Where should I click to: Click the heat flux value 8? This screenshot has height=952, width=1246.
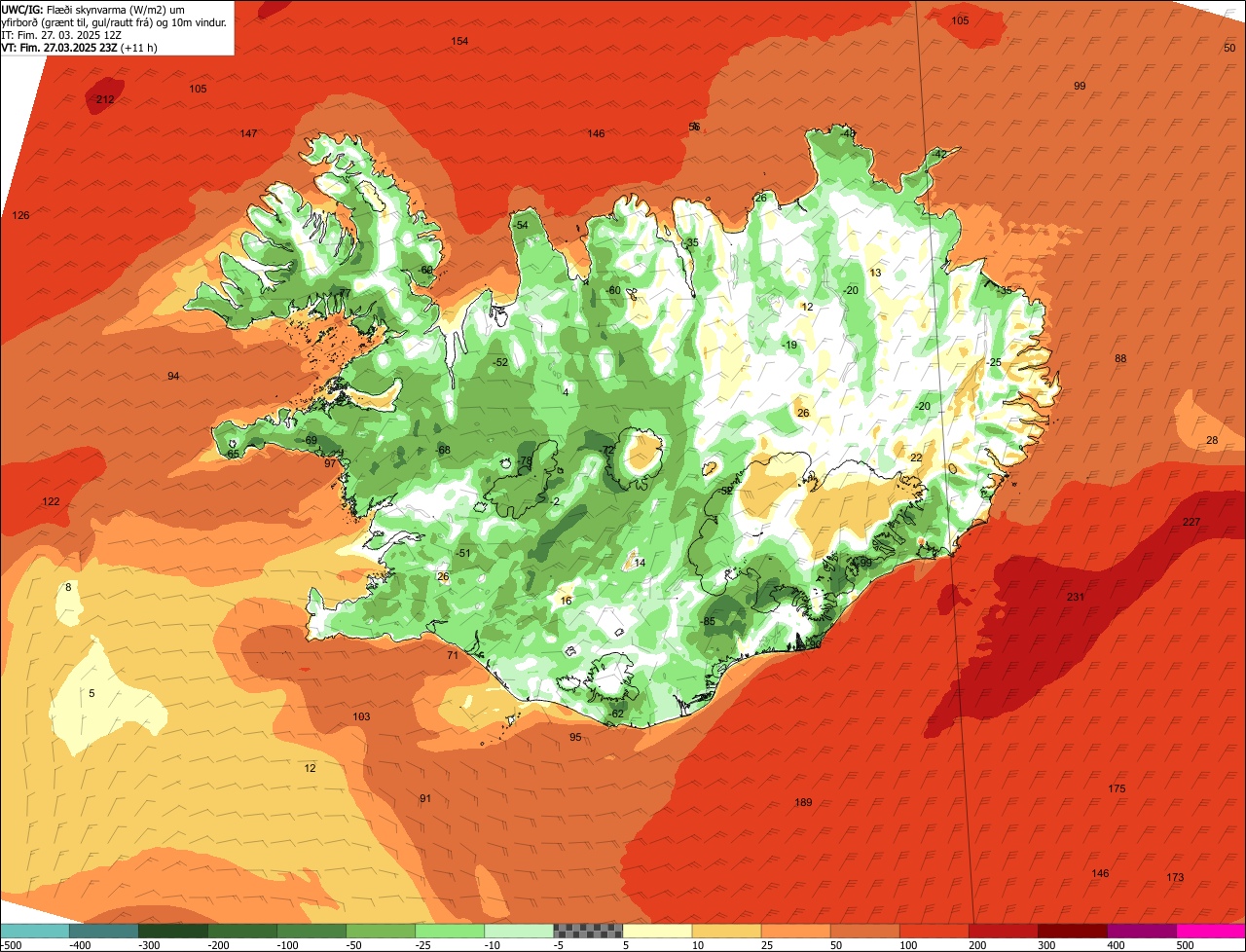click(x=68, y=587)
